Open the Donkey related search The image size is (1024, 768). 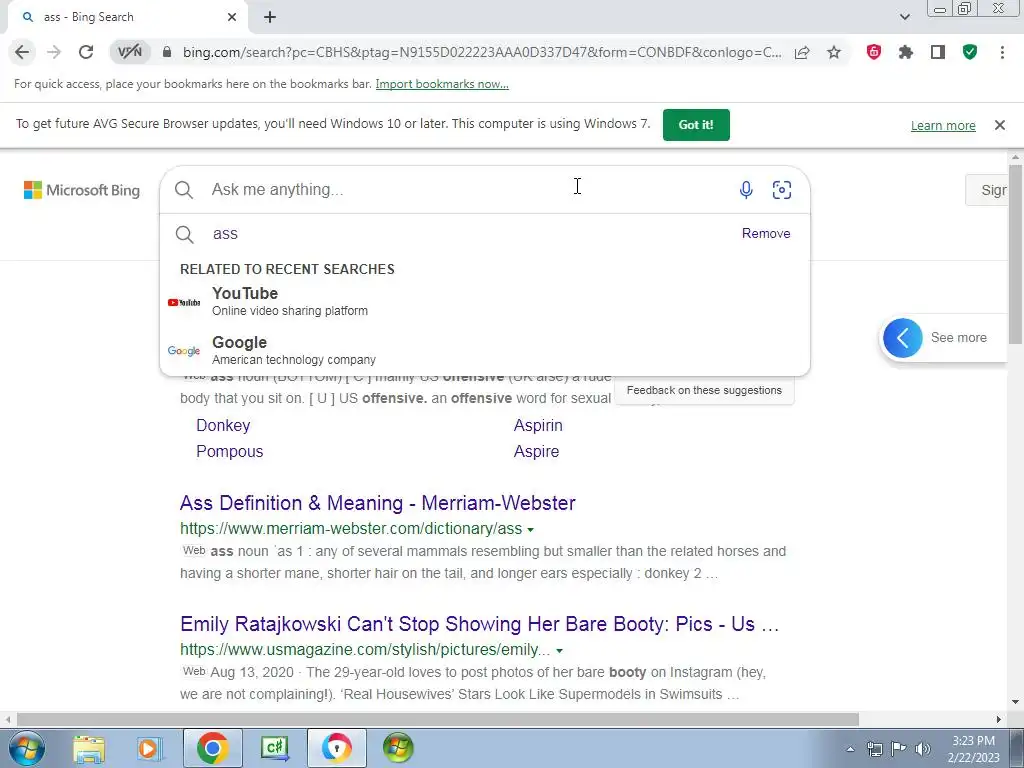(223, 425)
